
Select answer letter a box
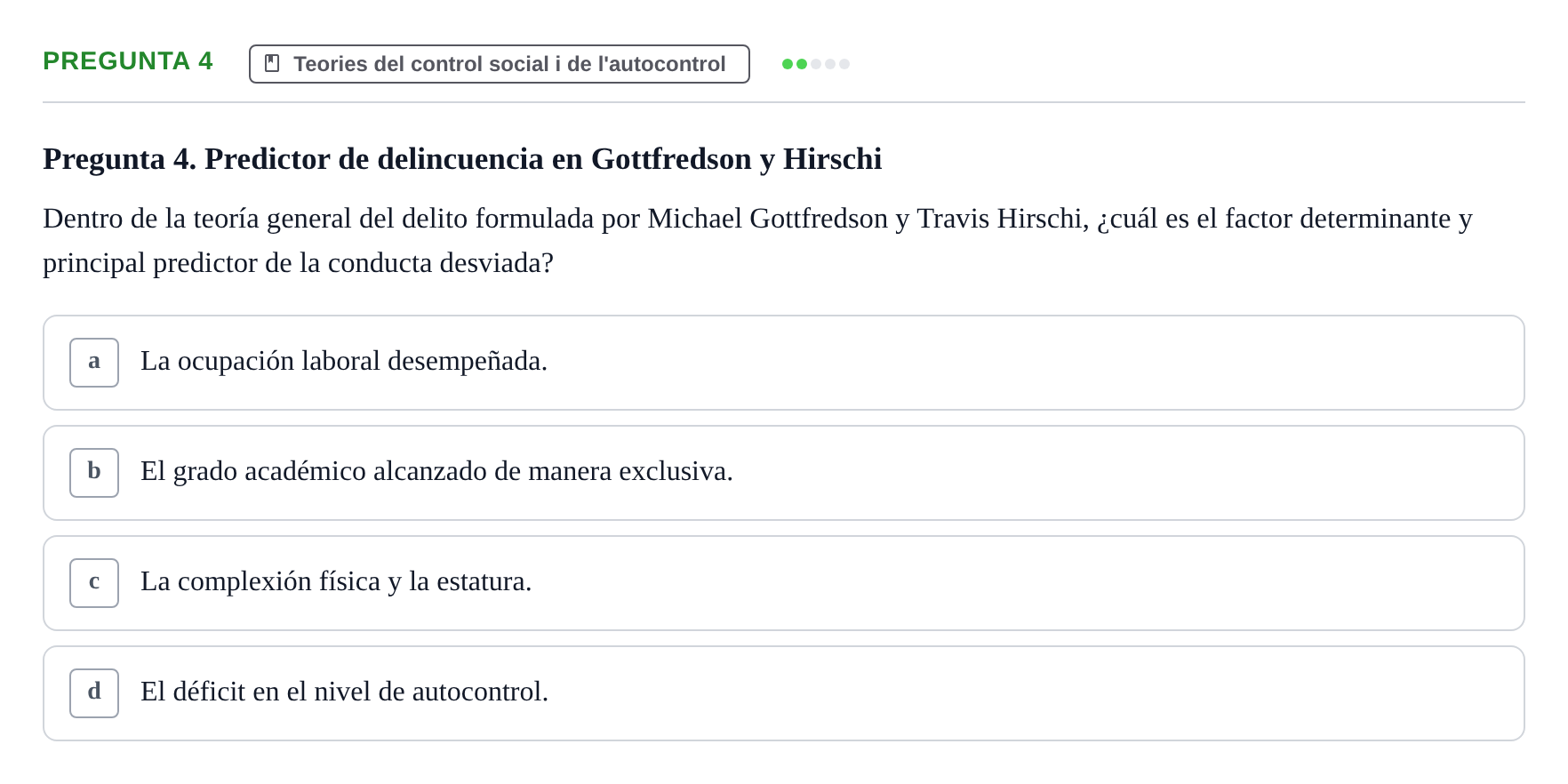[94, 363]
